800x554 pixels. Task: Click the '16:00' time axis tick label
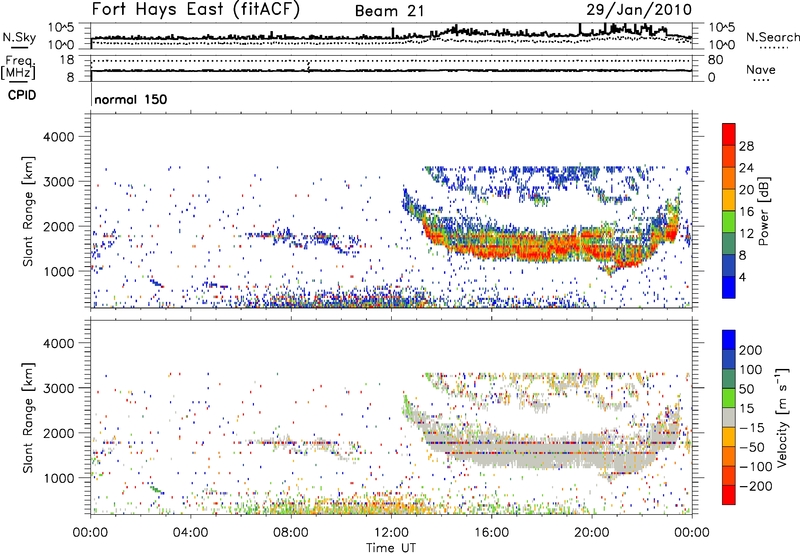pos(491,533)
